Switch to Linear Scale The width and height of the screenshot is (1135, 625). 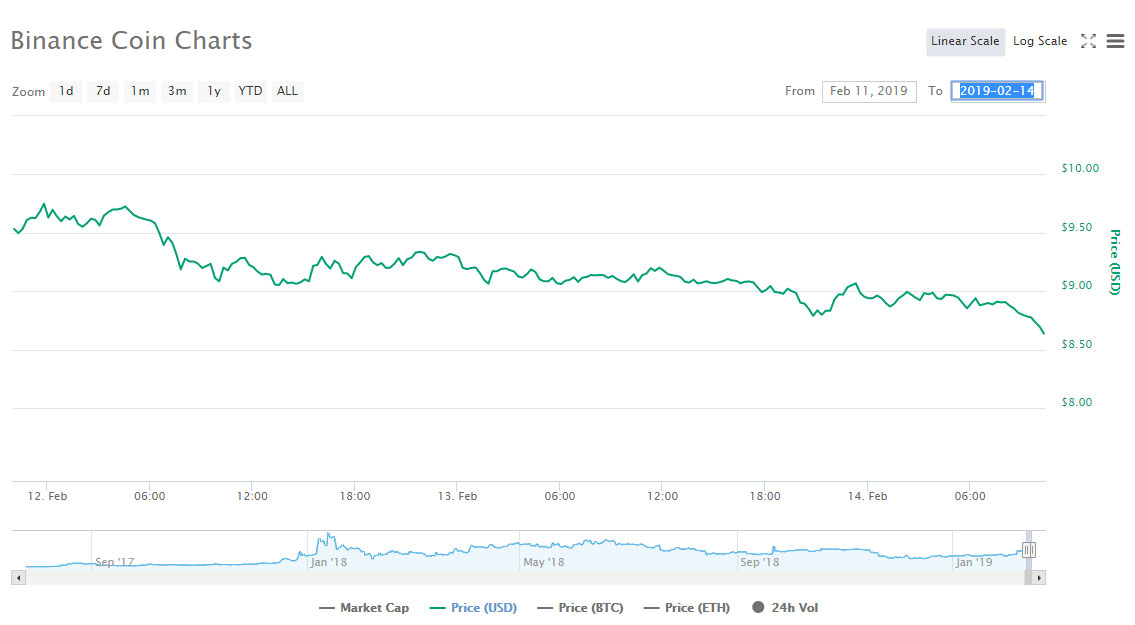tap(965, 41)
